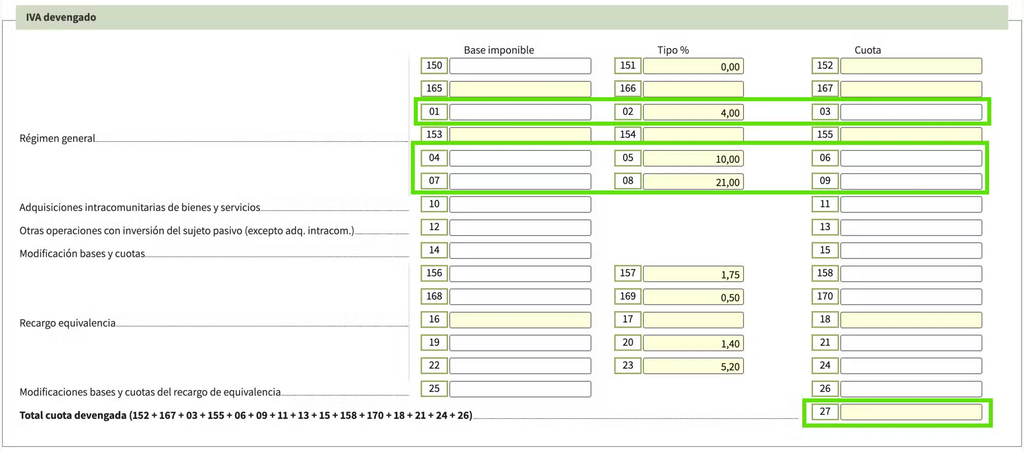Select tipo field 169 showing 0,50
The image size is (1024, 452).
[x=694, y=297]
